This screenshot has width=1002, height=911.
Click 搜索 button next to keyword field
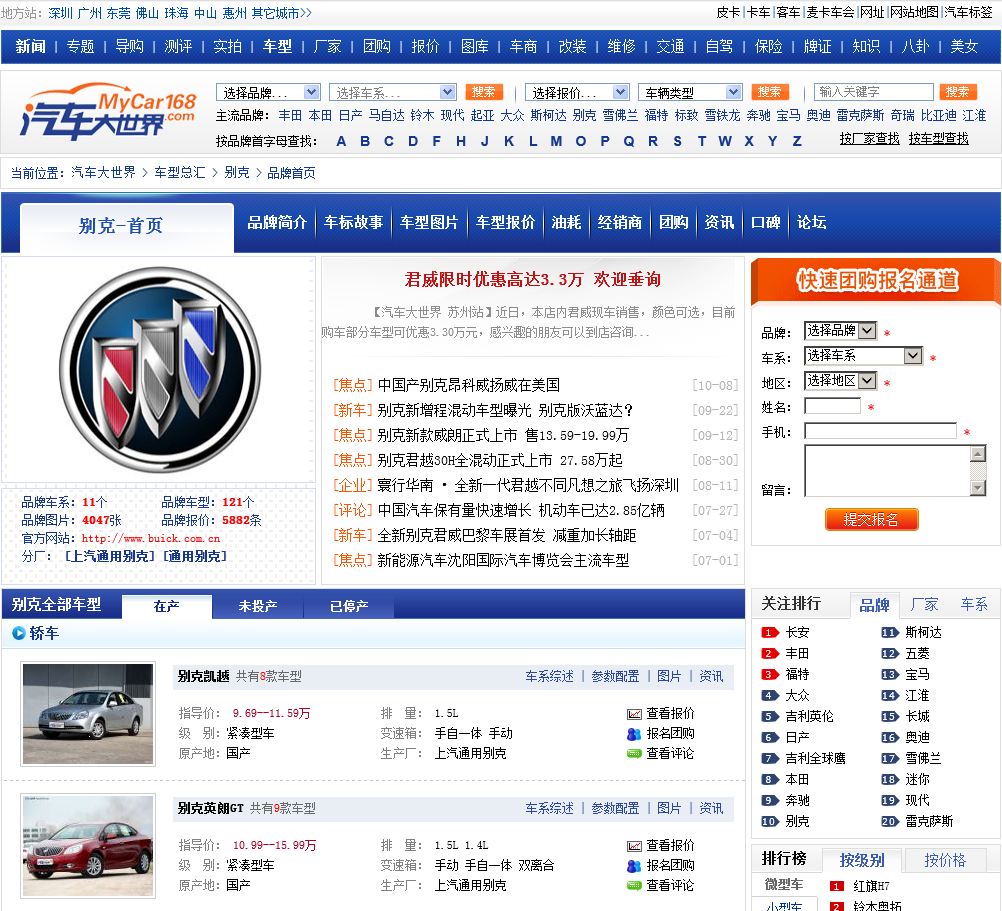coord(957,92)
